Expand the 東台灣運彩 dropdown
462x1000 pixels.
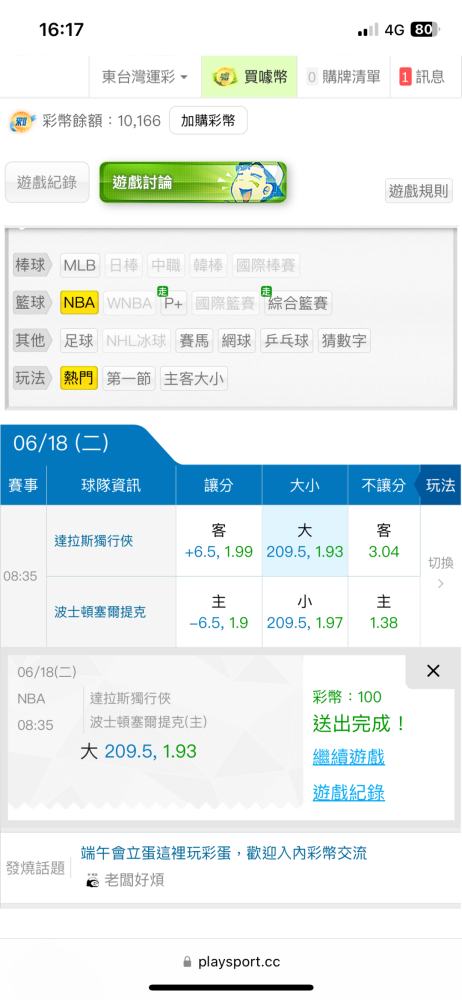145,77
